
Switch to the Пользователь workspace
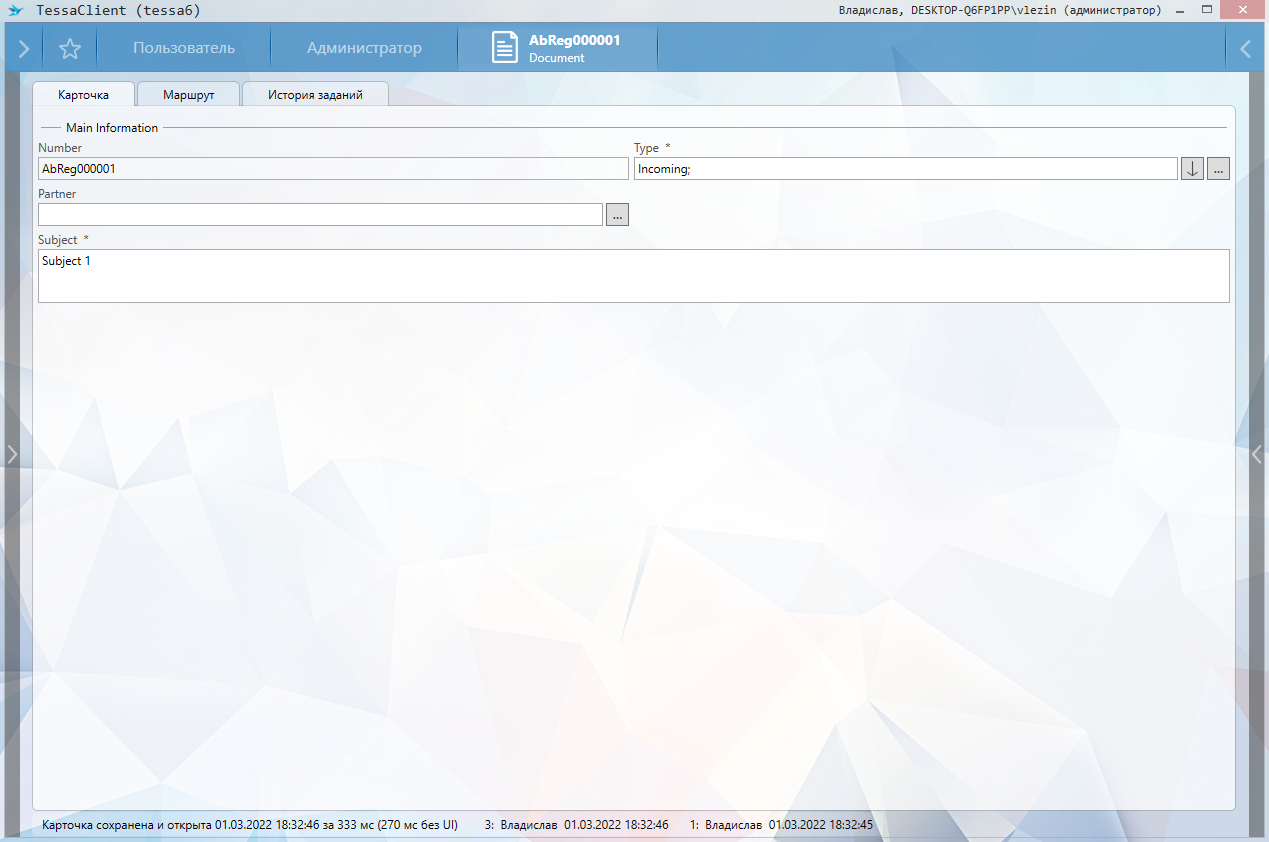[x=184, y=48]
